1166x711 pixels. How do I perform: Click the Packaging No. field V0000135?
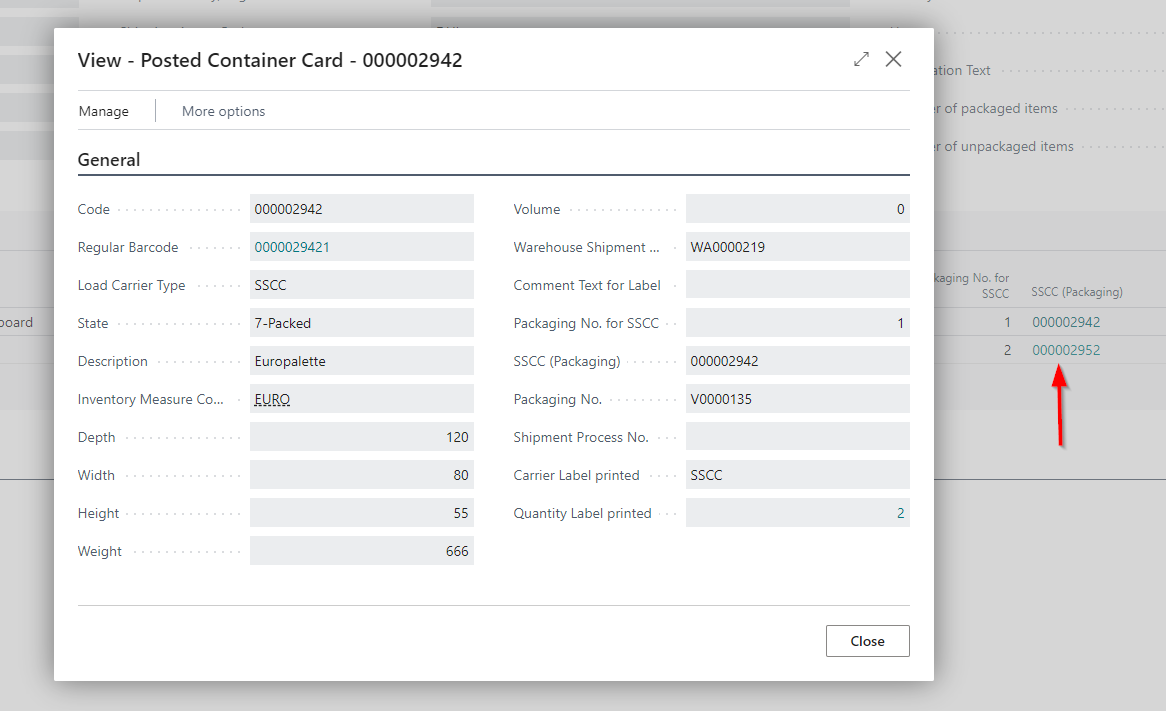coord(797,399)
